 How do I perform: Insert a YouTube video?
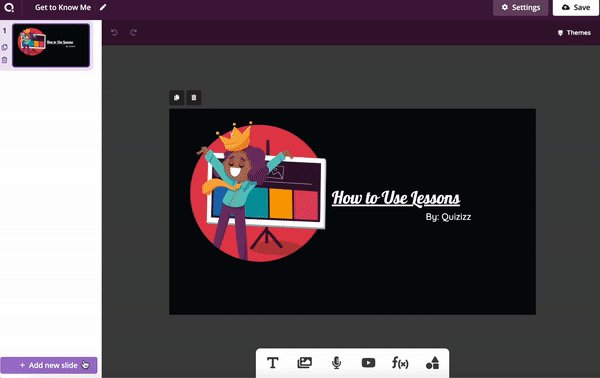pos(368,363)
